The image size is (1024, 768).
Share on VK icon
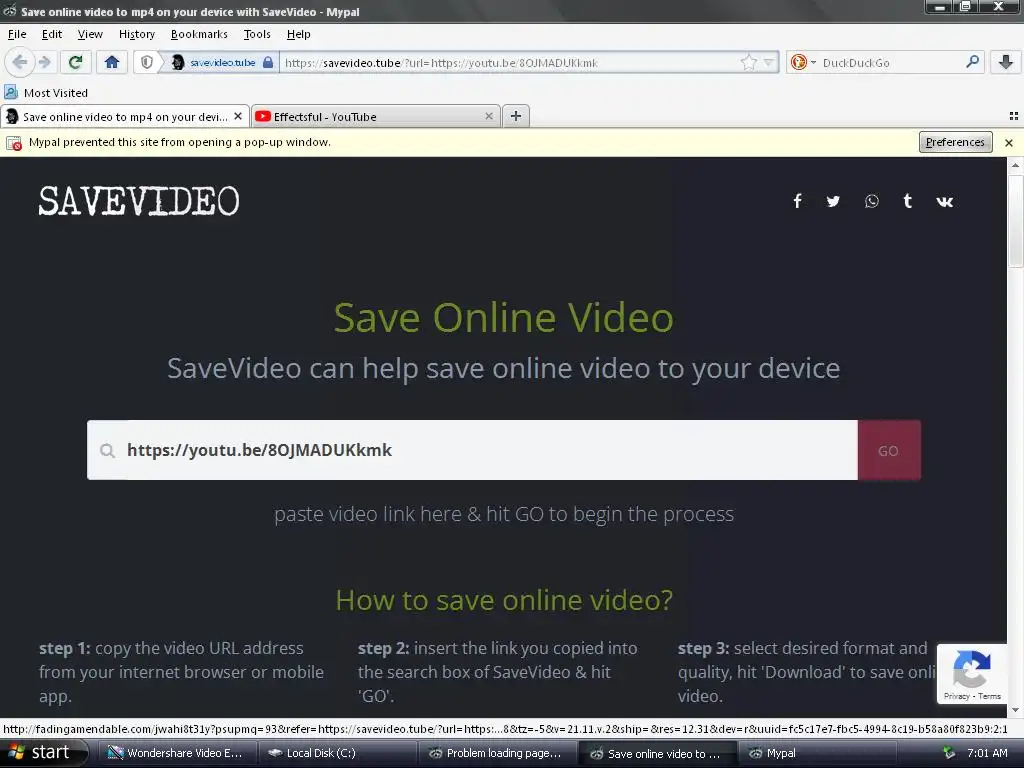[944, 202]
